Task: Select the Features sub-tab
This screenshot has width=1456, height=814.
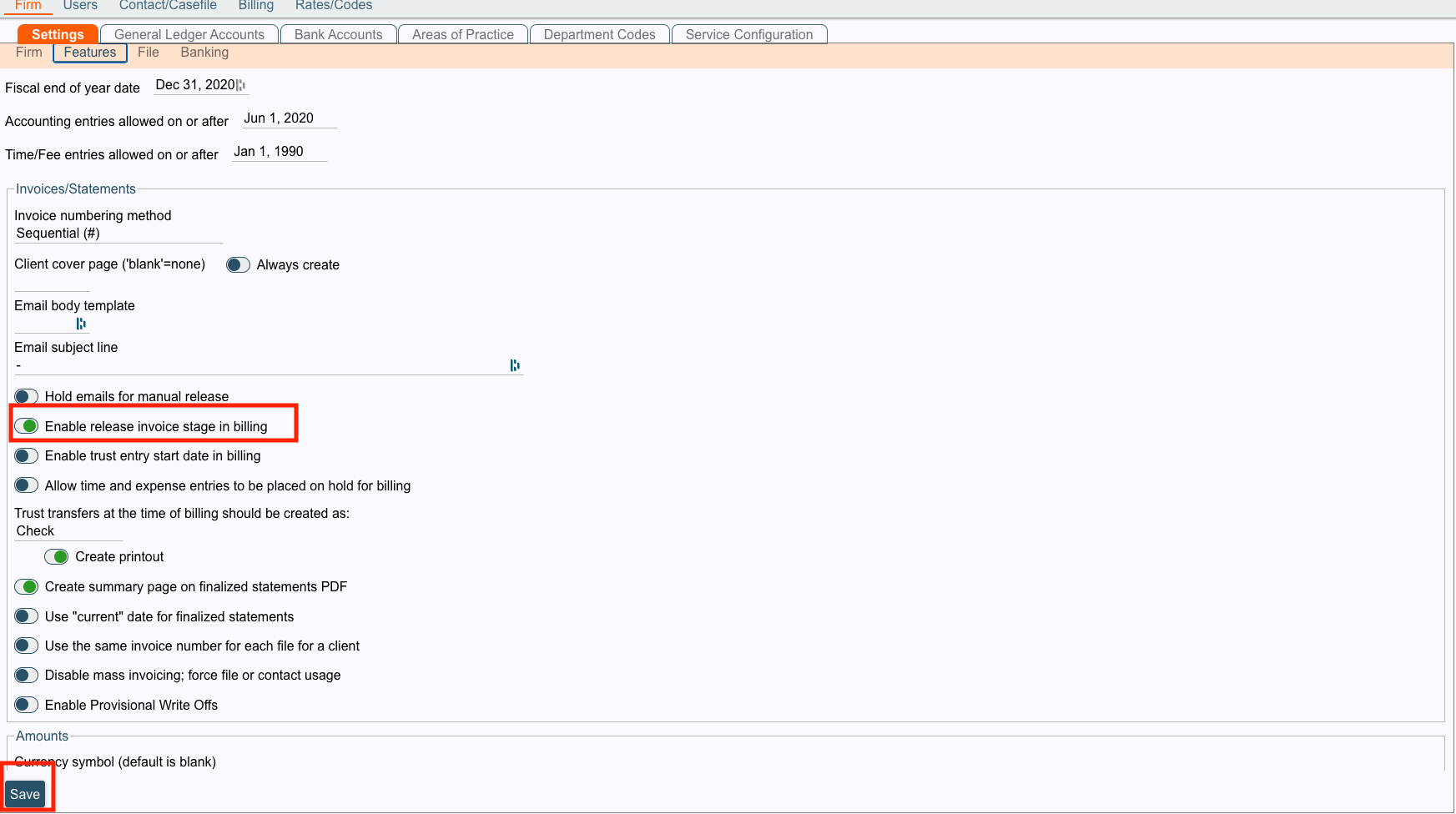Action: point(90,53)
